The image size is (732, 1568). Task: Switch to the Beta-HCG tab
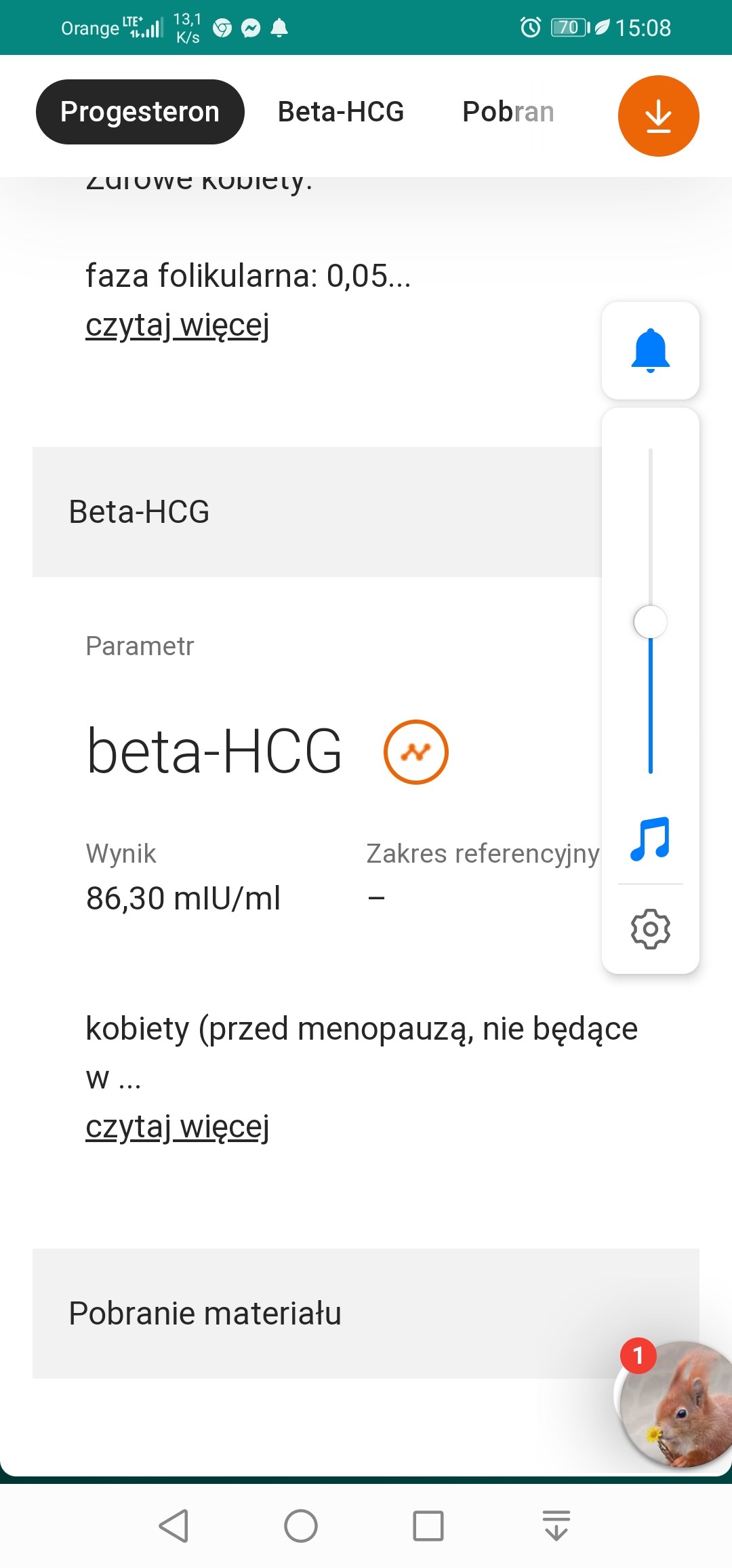(x=341, y=112)
